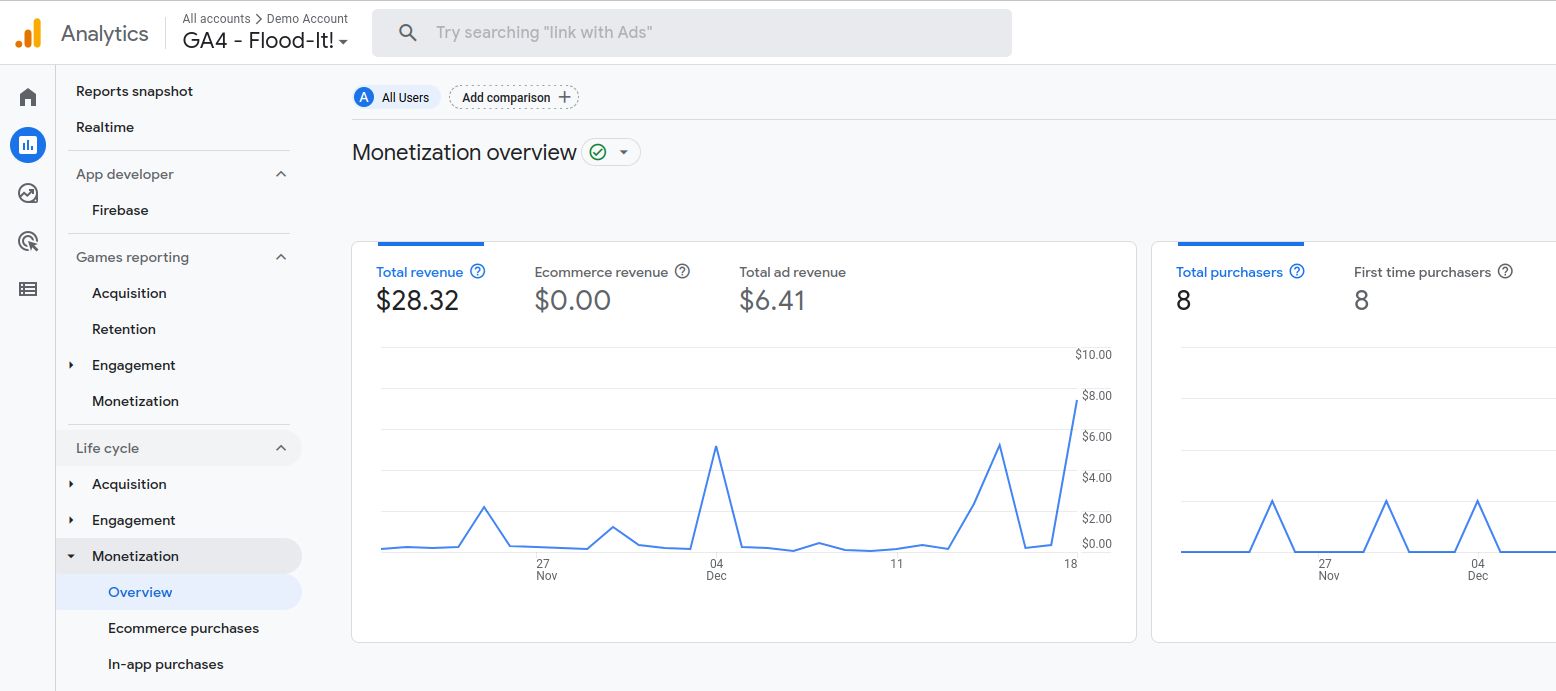Click the Add comparison button
This screenshot has width=1556, height=691.
(513, 97)
